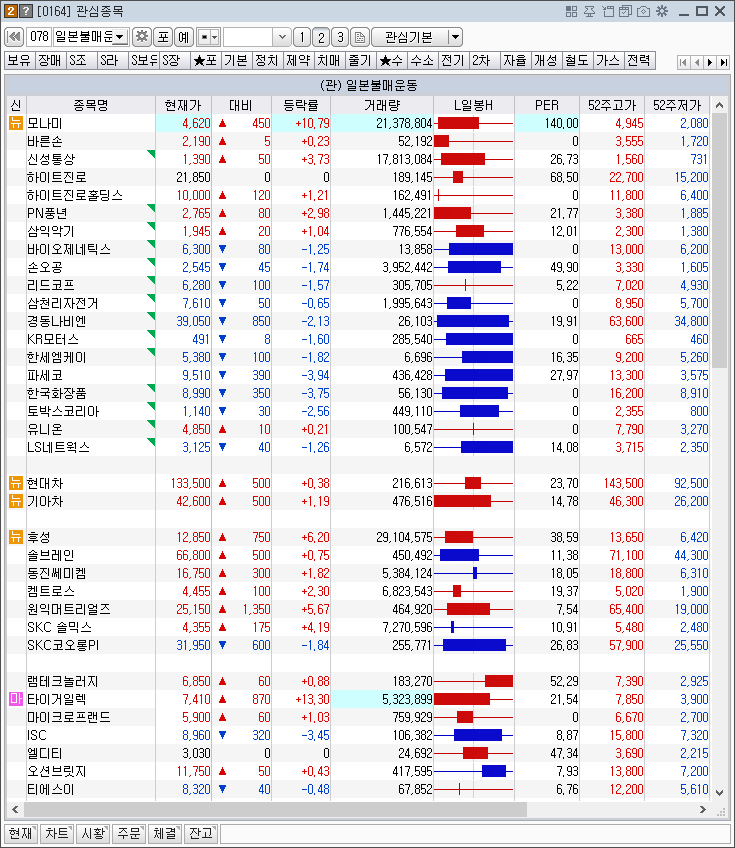Switch to the 전기 tab

(453, 61)
